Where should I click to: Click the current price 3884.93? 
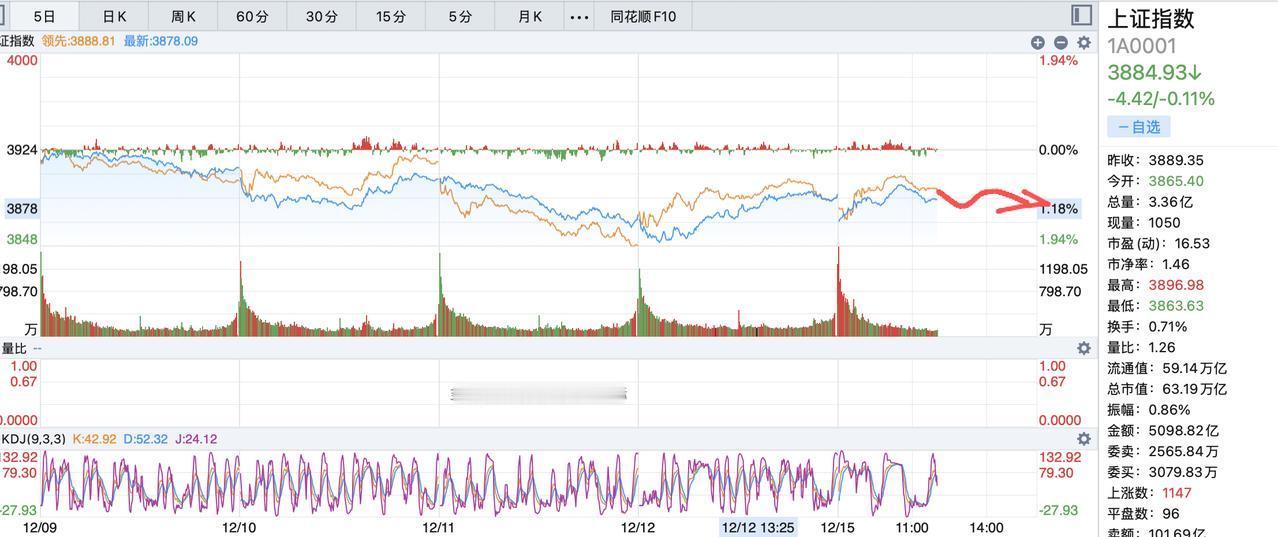1154,73
